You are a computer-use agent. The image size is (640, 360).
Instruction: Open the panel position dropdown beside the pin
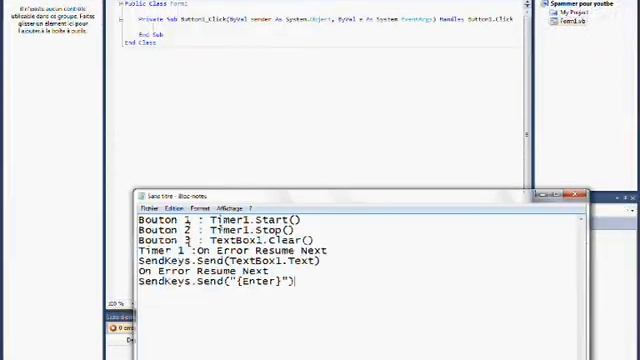(x=617, y=198)
